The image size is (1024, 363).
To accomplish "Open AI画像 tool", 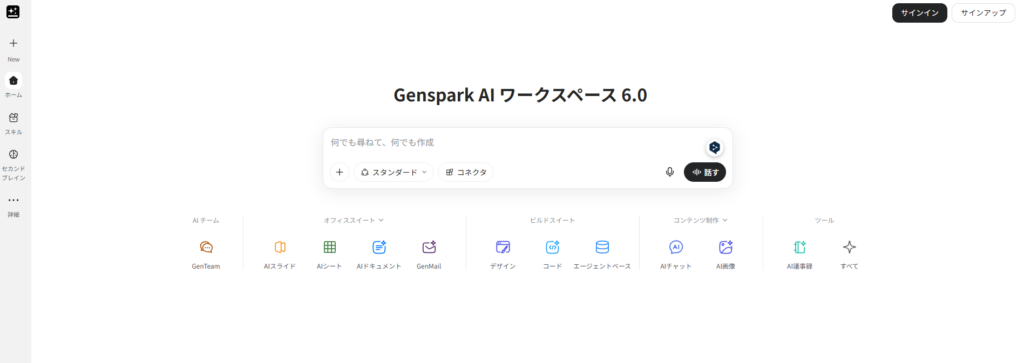I will (726, 254).
